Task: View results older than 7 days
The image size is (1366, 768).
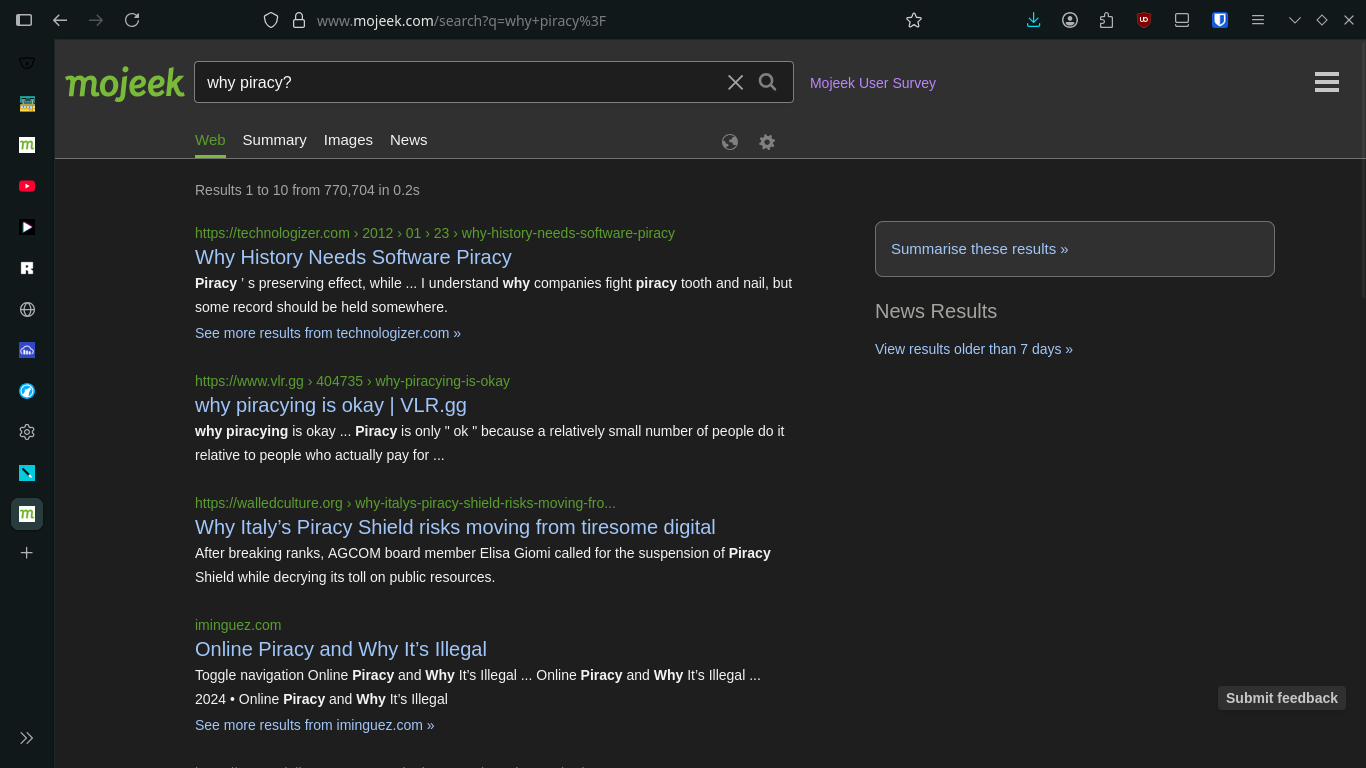Action: 974,349
